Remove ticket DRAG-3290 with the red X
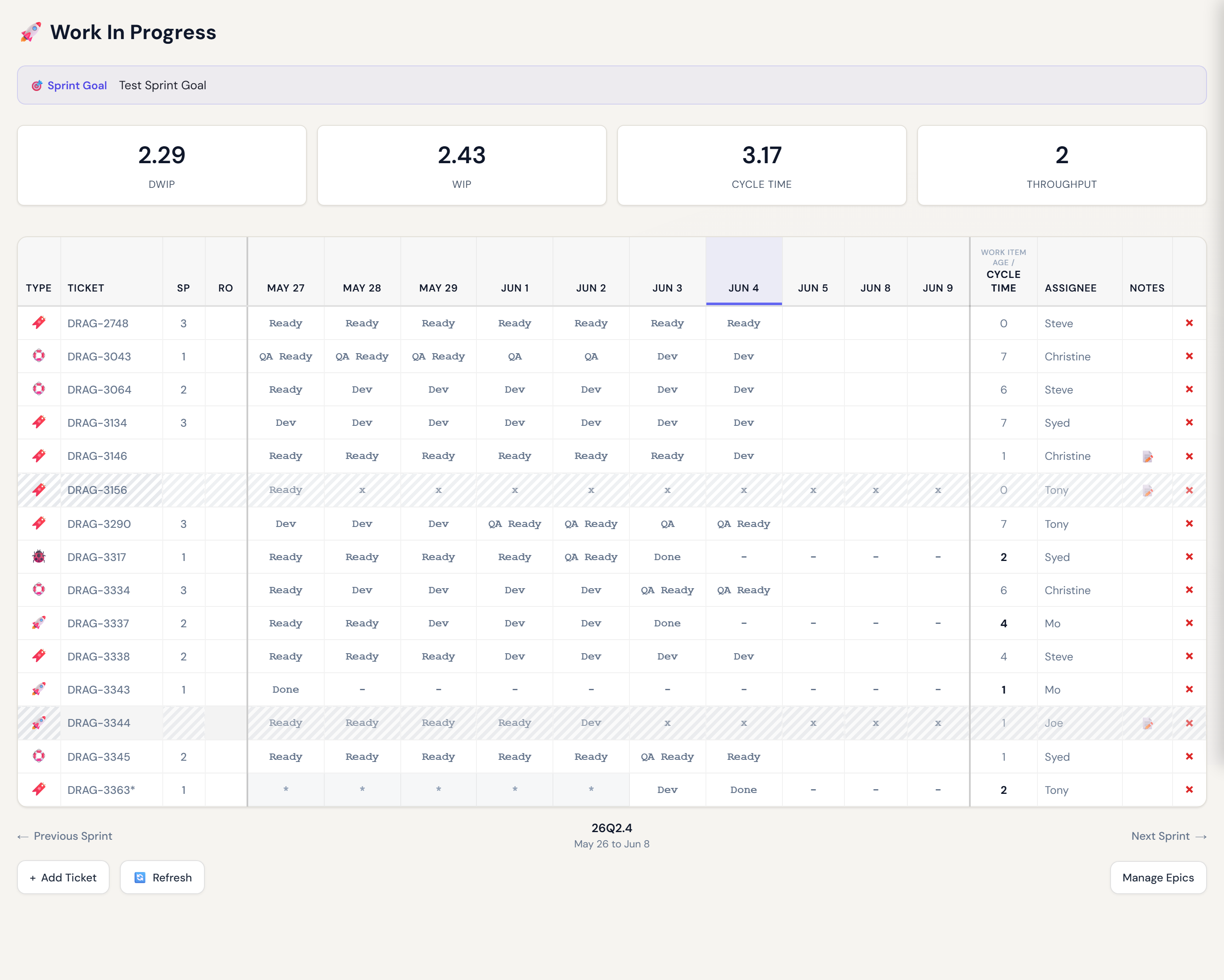The width and height of the screenshot is (1224, 980). point(1189,524)
